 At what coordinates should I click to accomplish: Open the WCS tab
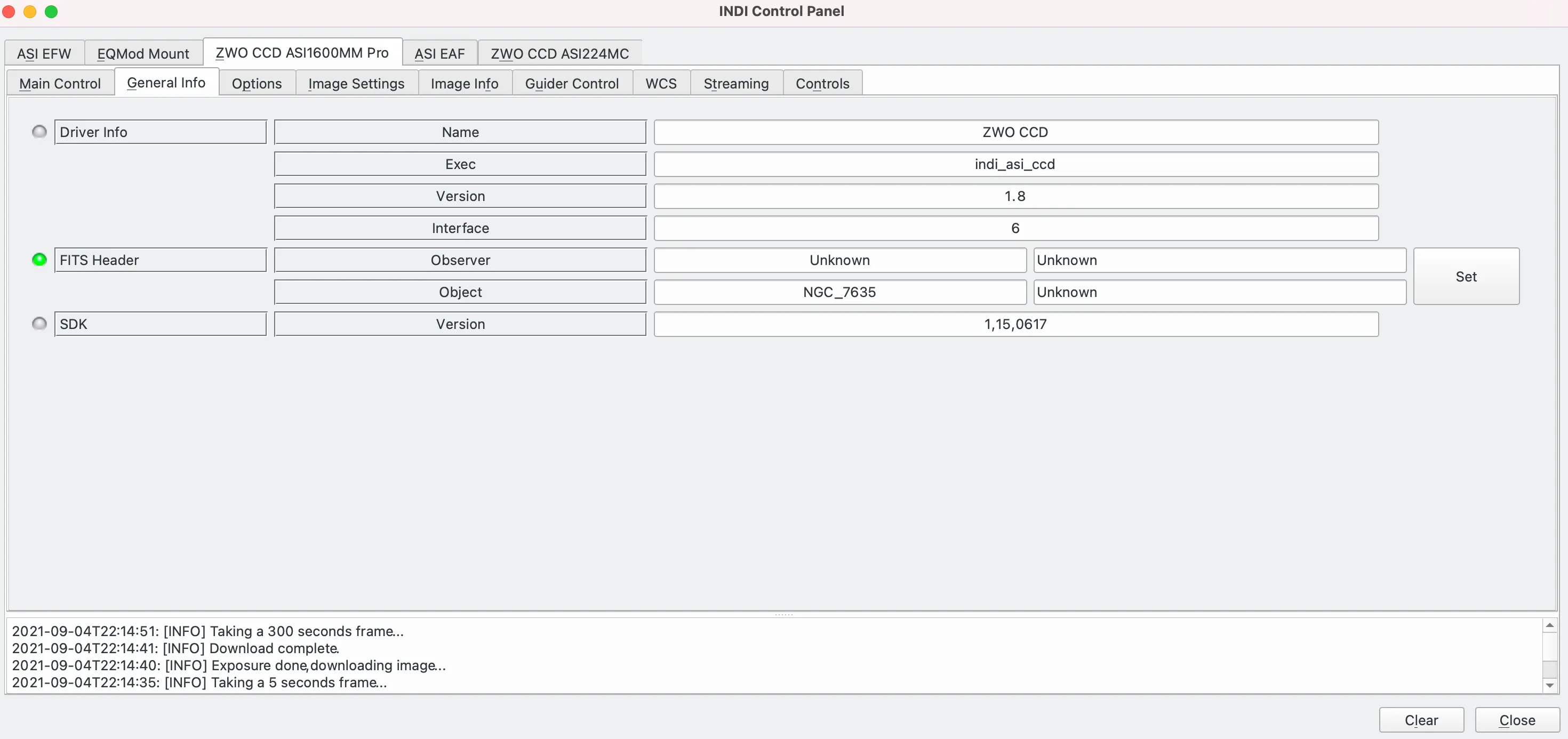click(x=661, y=83)
